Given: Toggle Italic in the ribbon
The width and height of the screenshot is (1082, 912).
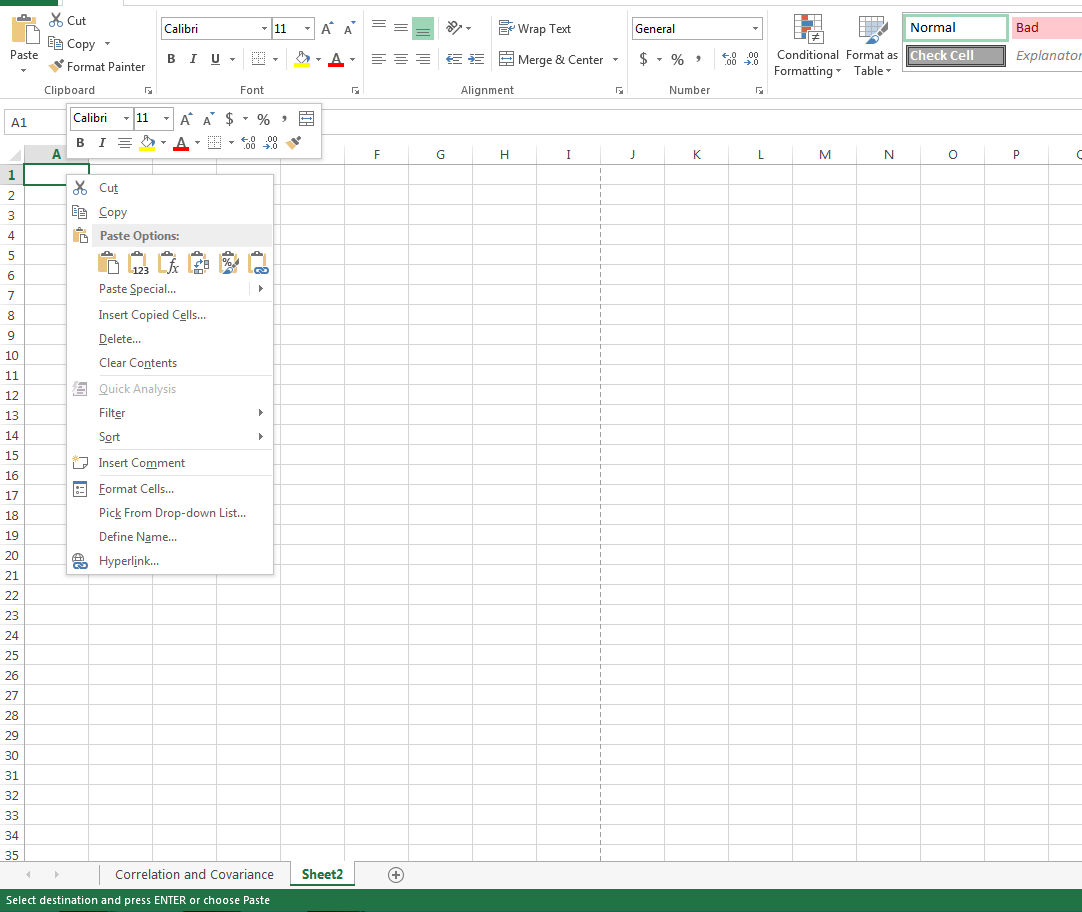Looking at the screenshot, I should [x=193, y=59].
